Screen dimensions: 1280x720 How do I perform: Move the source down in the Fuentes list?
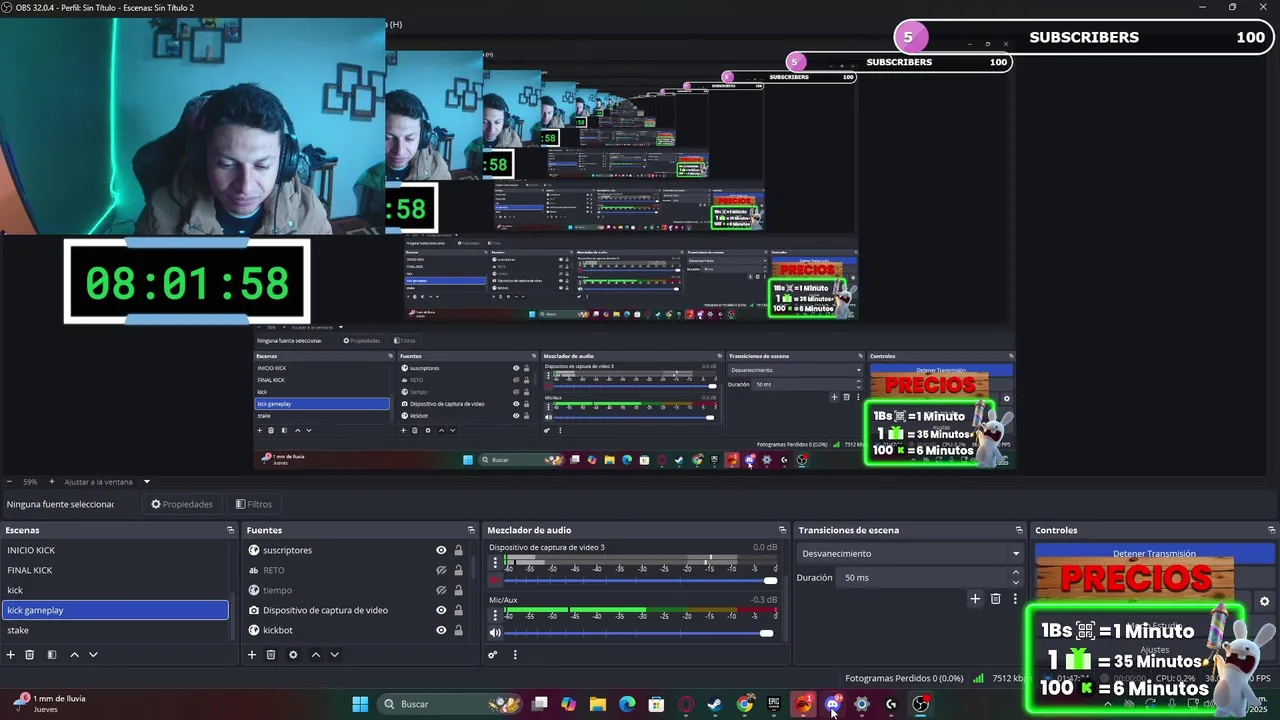tap(335, 655)
